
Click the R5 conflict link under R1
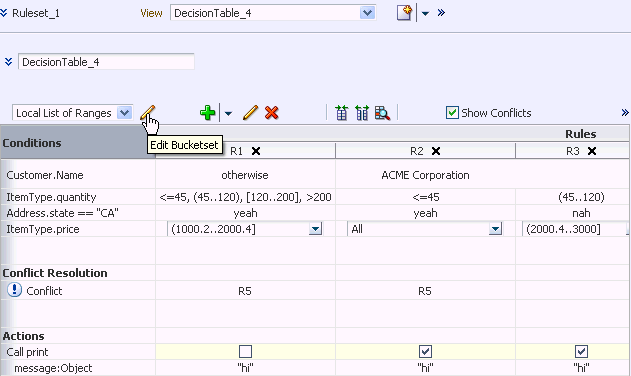245,291
